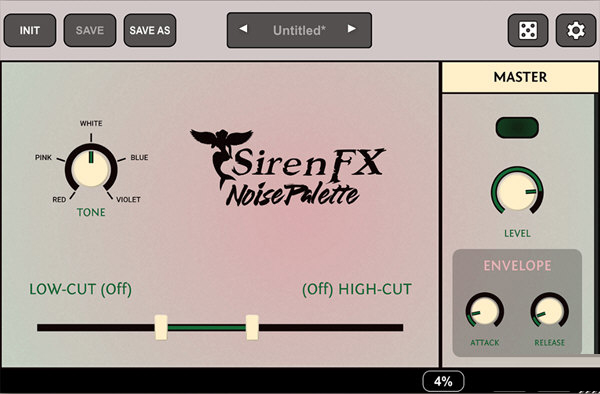The width and height of the screenshot is (600, 394).
Task: Open settings with the gear icon
Action: [576, 31]
